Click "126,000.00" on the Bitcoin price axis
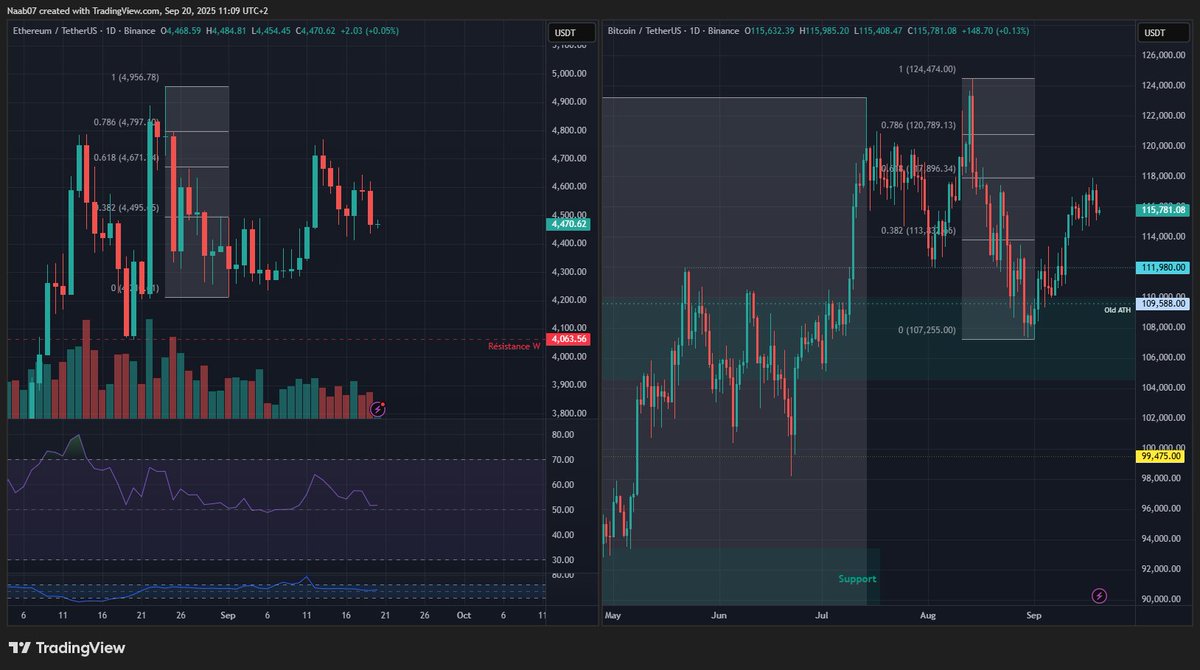Screen dimensions: 1200x670 click(x=1165, y=56)
